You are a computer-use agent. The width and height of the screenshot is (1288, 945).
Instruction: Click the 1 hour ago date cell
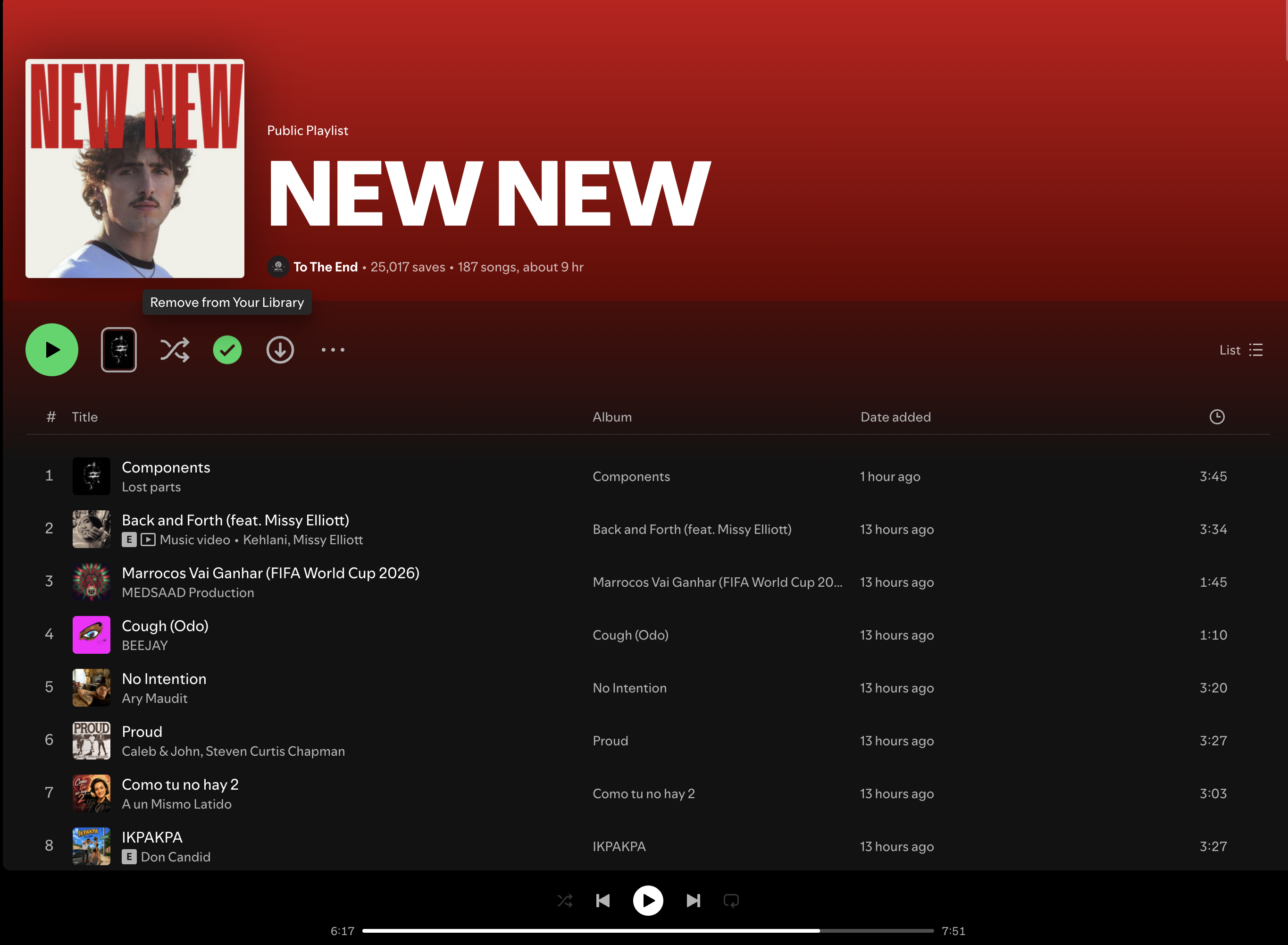(890, 476)
